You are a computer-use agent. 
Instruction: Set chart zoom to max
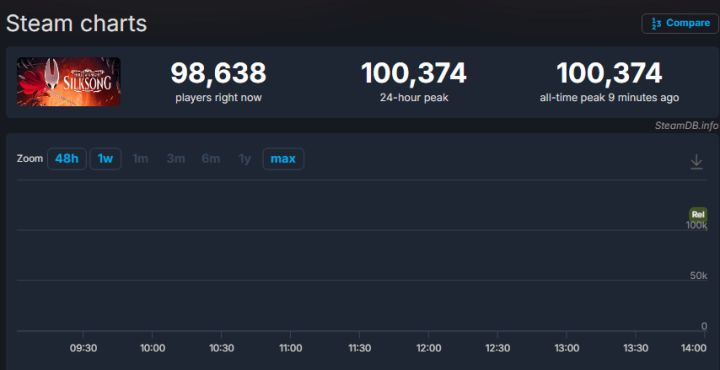(283, 159)
